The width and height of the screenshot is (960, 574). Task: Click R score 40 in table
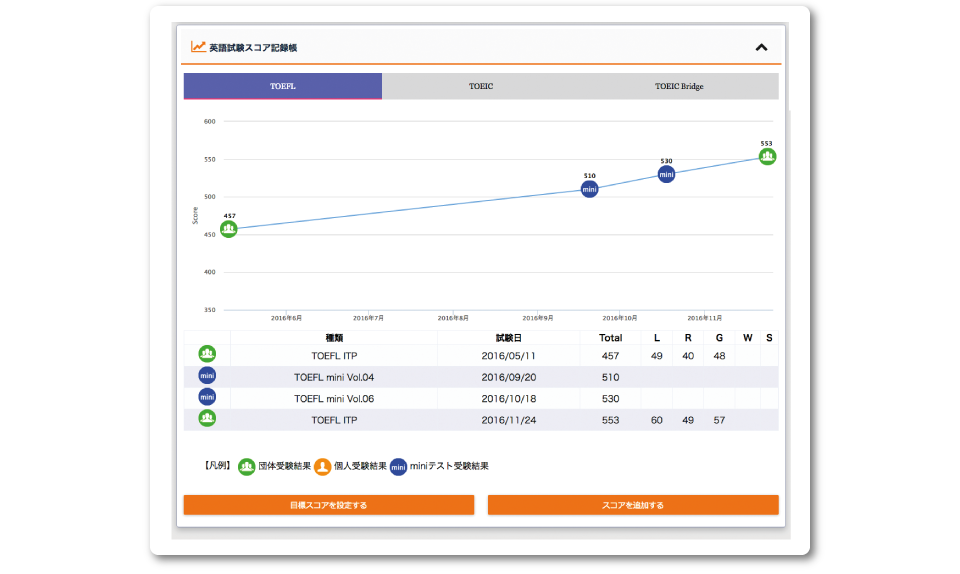pos(688,356)
